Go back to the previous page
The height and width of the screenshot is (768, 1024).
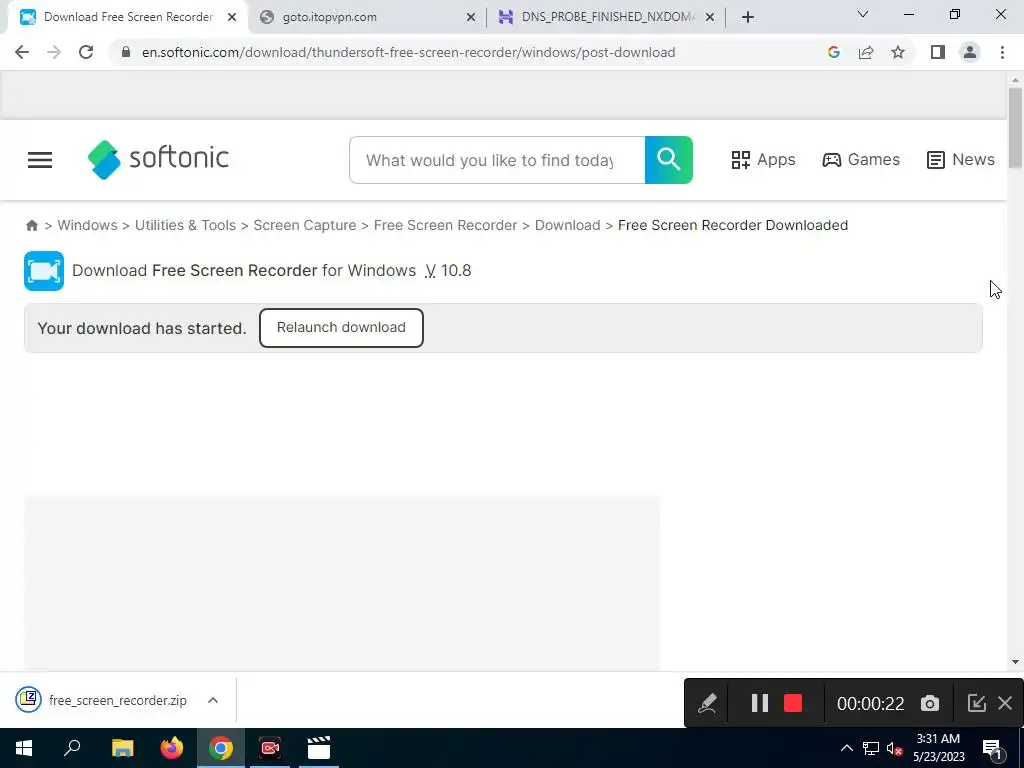point(22,52)
